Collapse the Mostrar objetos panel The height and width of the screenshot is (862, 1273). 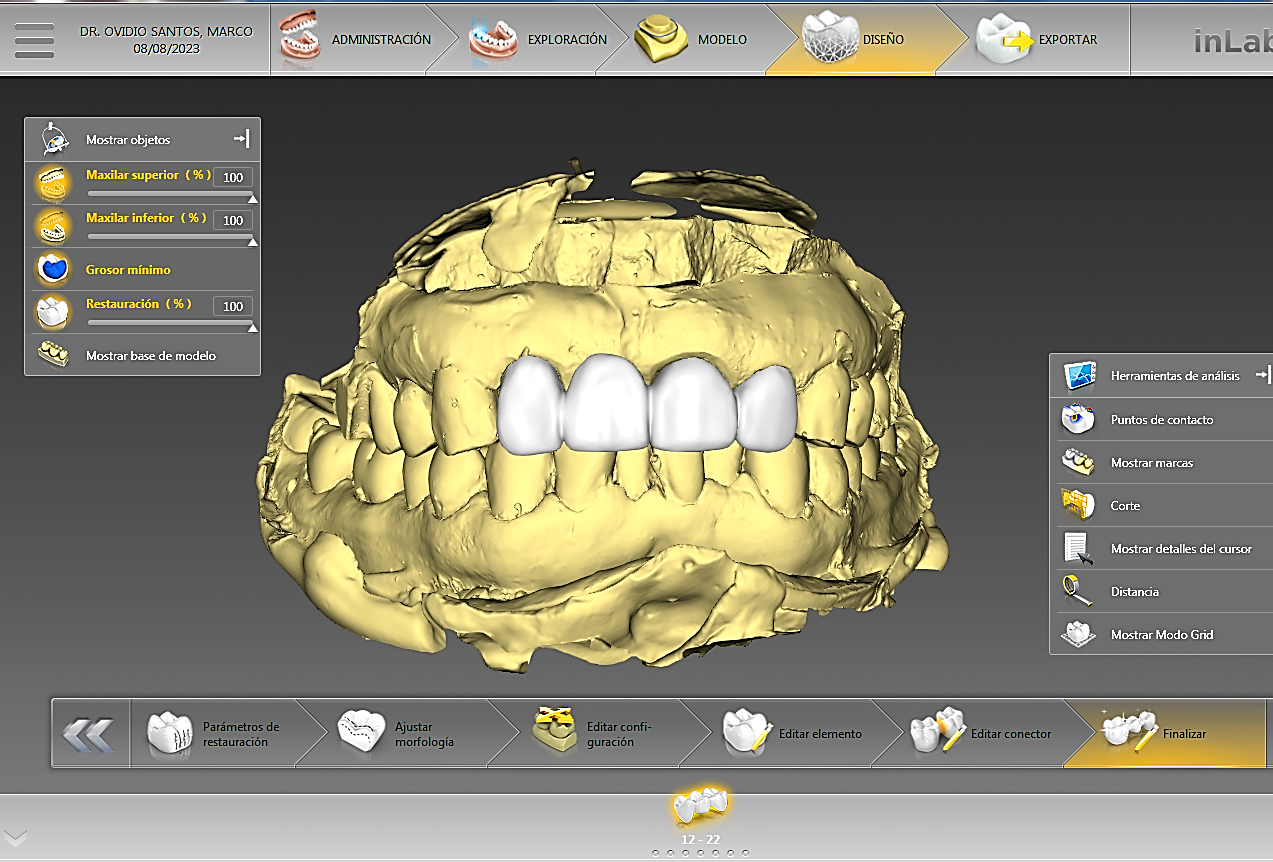coord(241,139)
